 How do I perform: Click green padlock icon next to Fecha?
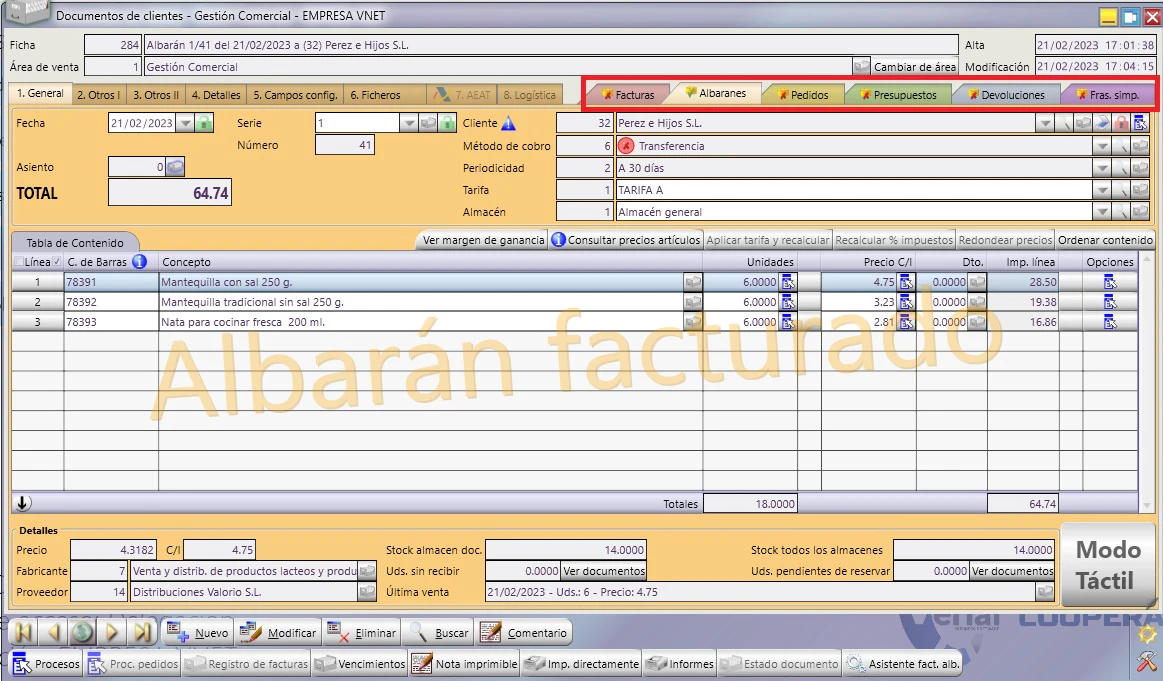(x=204, y=123)
